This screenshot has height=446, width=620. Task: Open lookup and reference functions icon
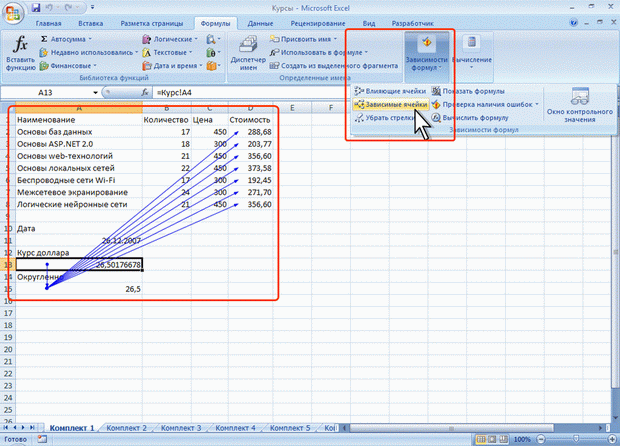coord(213,39)
